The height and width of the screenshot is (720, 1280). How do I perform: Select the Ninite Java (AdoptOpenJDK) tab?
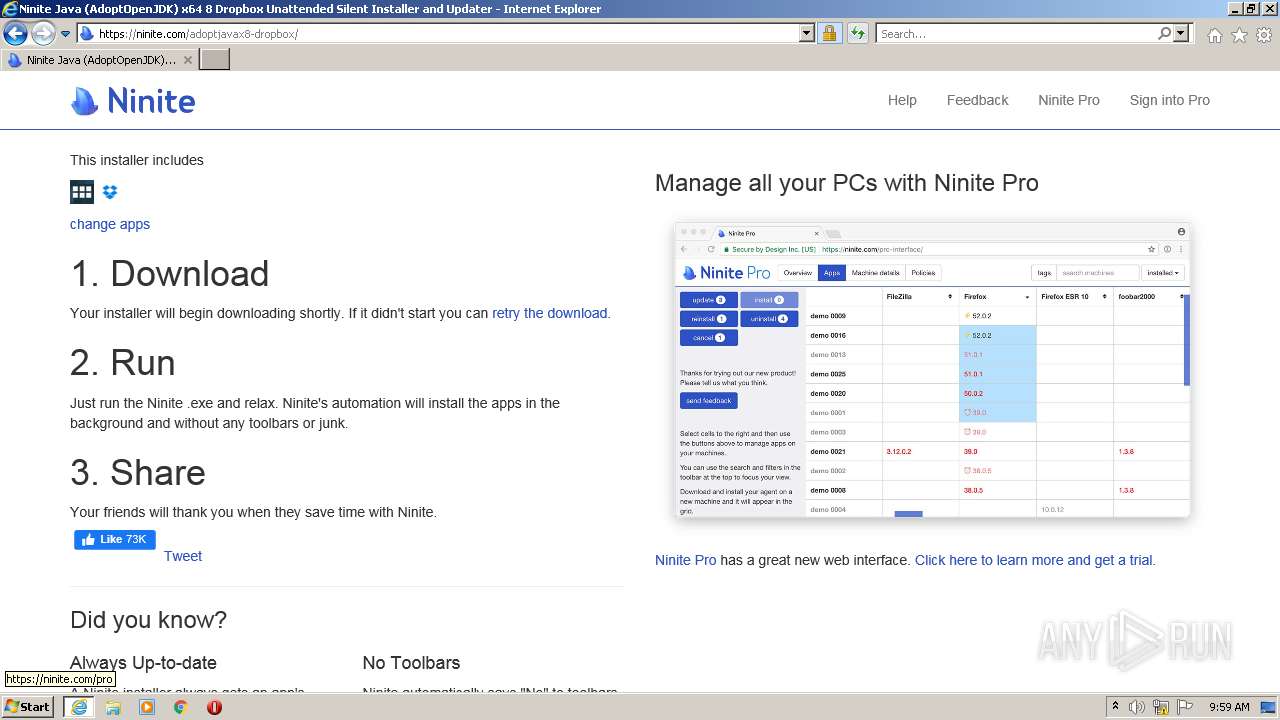click(100, 60)
